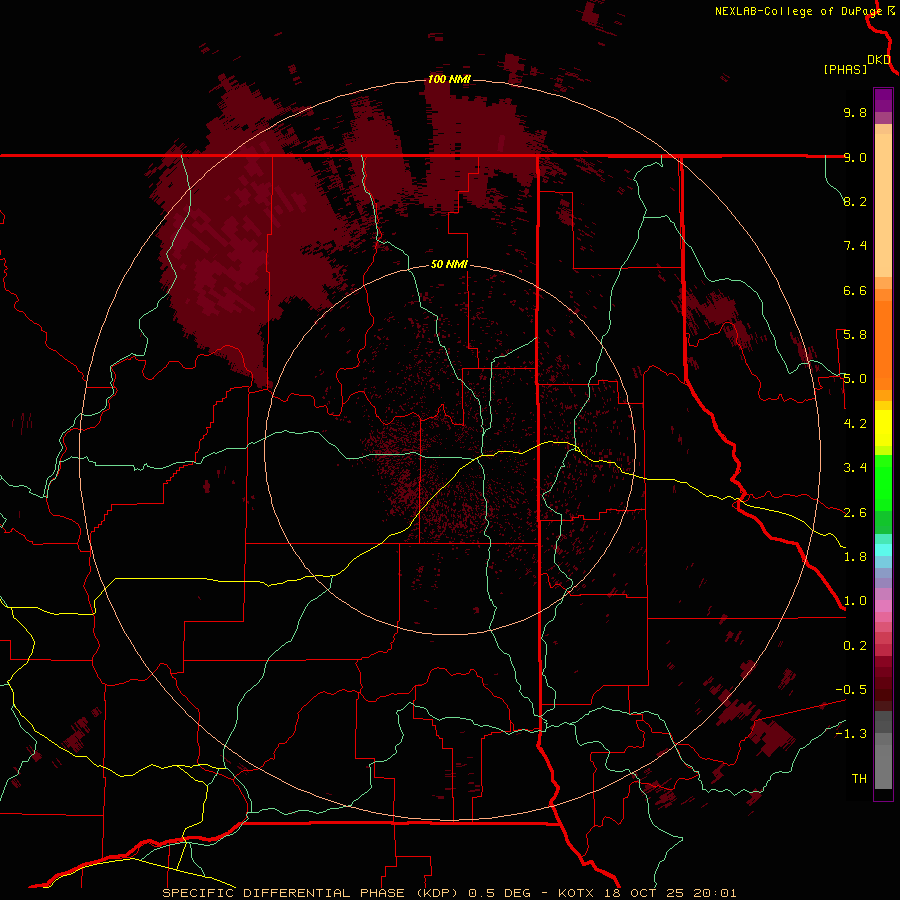Viewport: 900px width, 900px height.
Task: Click the 4.2 legend value
Action: pos(855,424)
